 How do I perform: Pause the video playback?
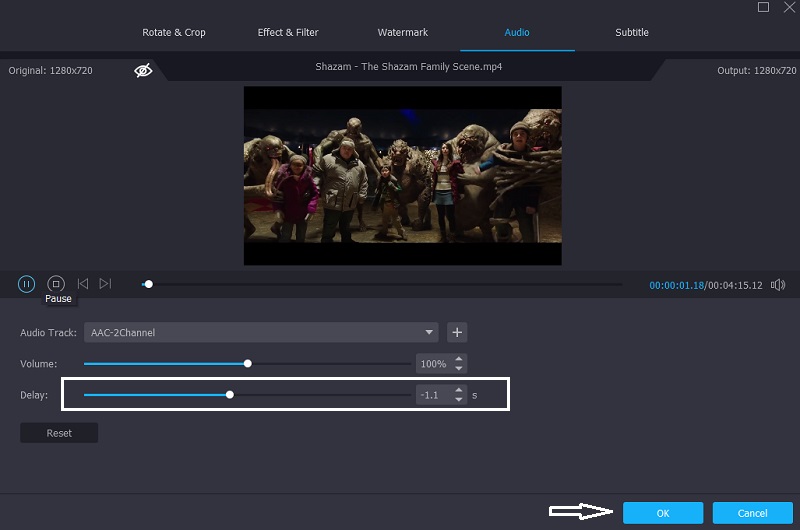[x=27, y=284]
